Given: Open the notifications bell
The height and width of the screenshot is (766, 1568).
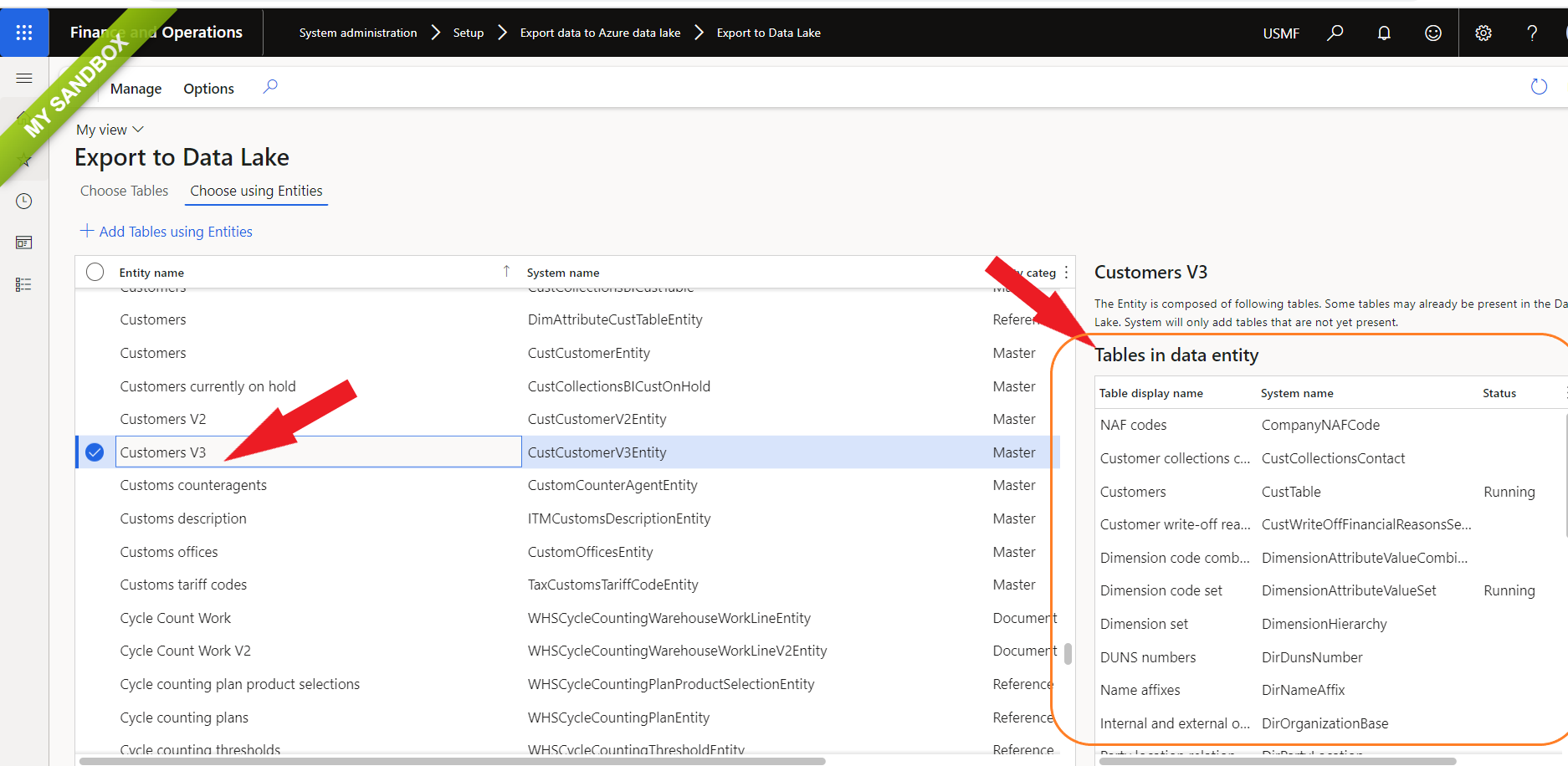Looking at the screenshot, I should coord(1384,33).
